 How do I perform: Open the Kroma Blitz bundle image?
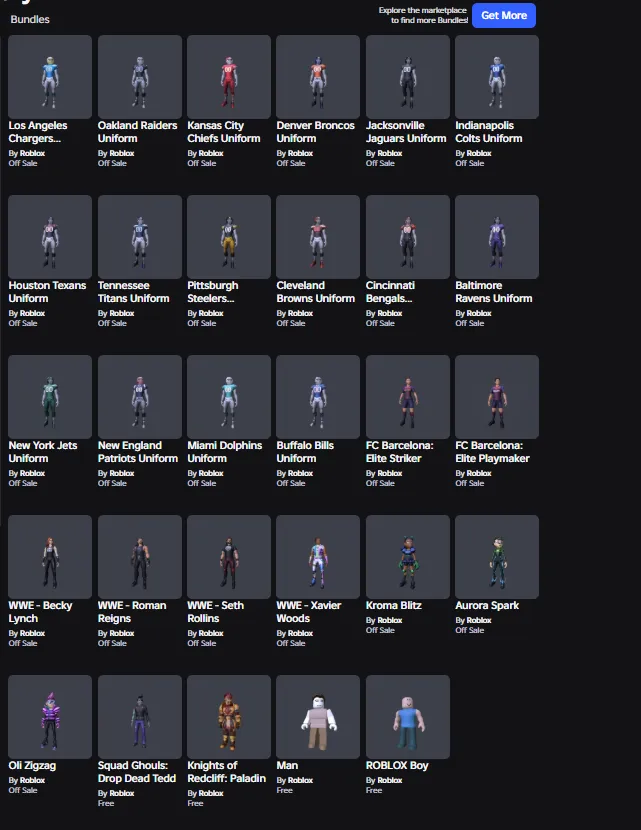coord(408,556)
